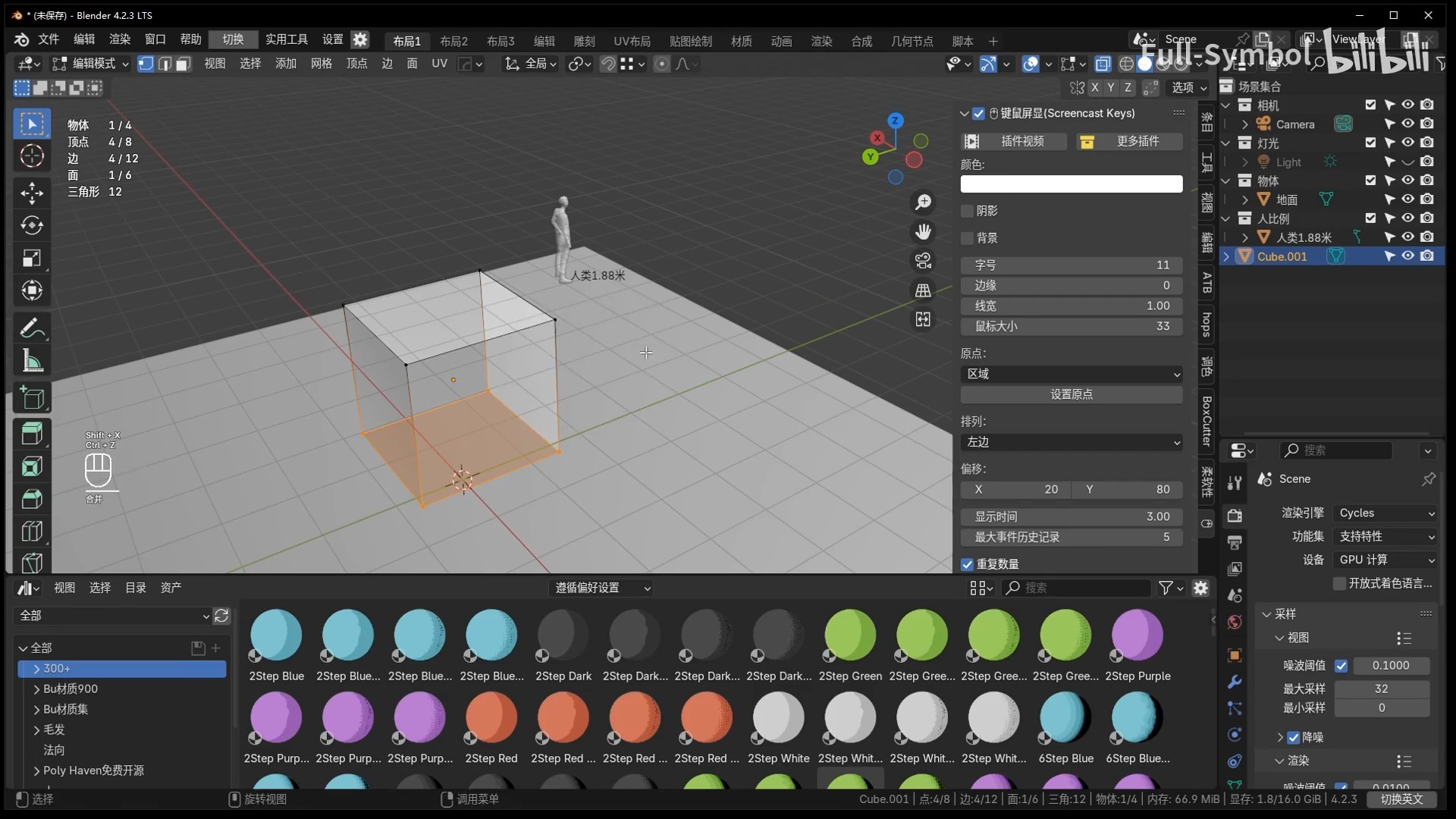
Task: Click the zoom magnifier viewport gizmo
Action: pos(923,202)
